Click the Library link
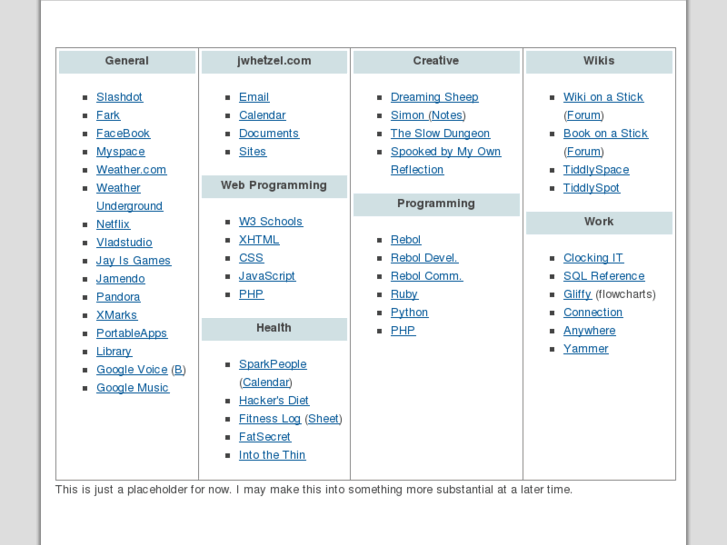The width and height of the screenshot is (727, 545). 114,351
